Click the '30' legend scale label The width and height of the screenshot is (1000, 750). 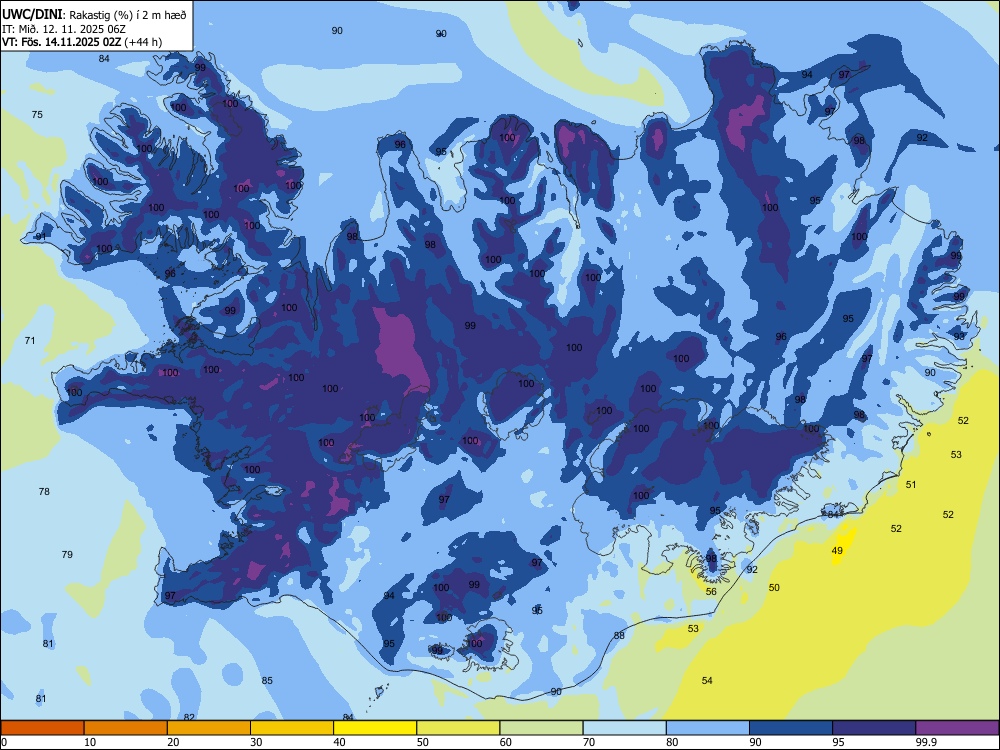click(x=256, y=742)
